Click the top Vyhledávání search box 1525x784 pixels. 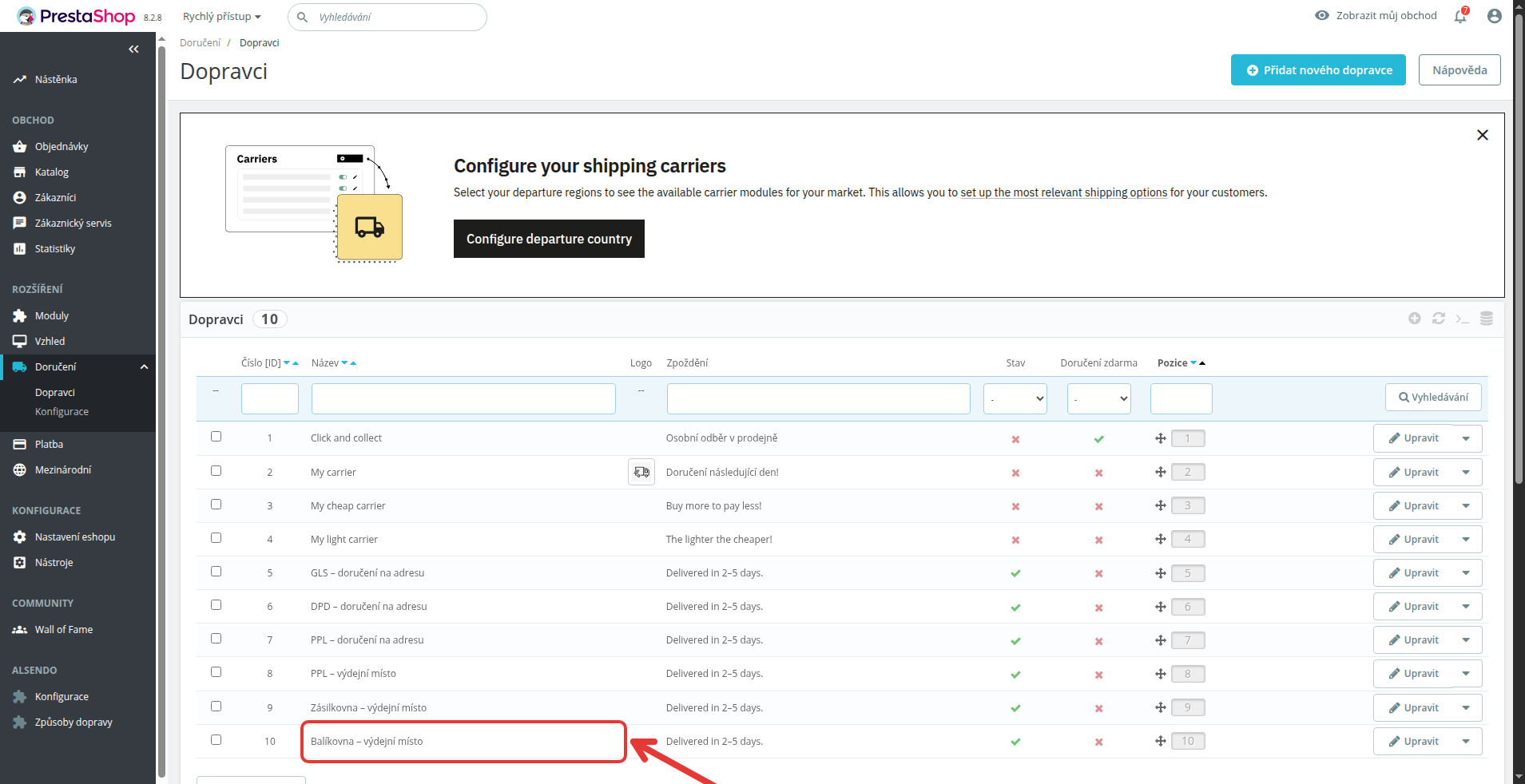pos(387,17)
